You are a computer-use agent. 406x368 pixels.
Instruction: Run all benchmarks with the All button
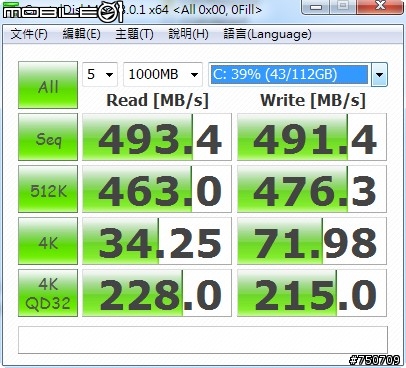pyautogui.click(x=48, y=85)
